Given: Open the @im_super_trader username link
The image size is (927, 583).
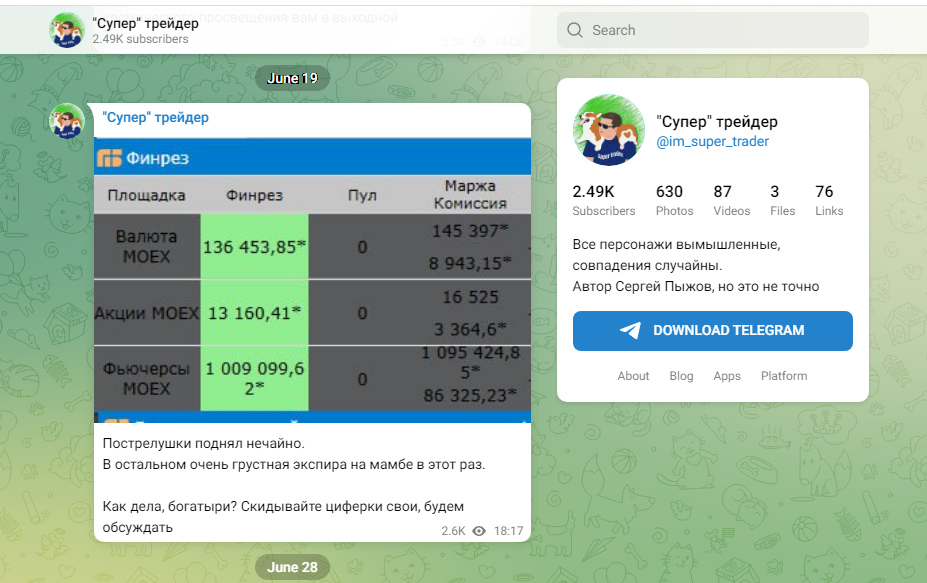Looking at the screenshot, I should pyautogui.click(x=712, y=141).
